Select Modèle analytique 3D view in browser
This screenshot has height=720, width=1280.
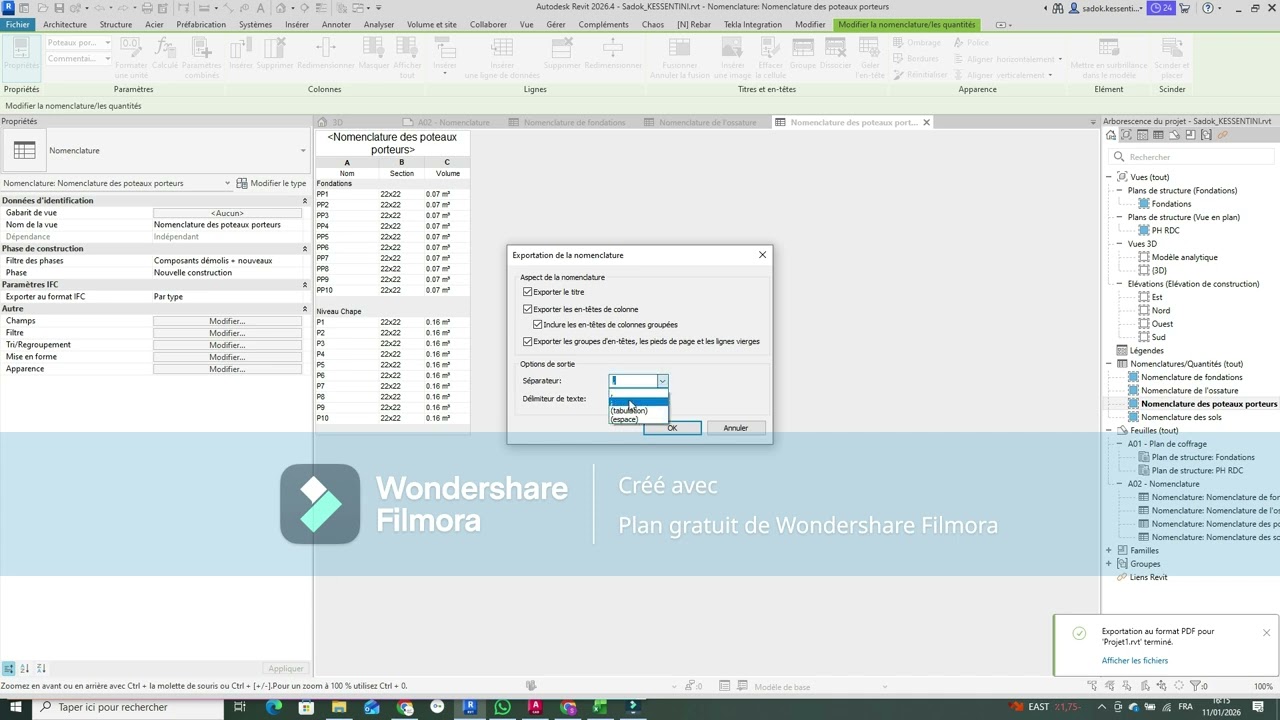click(1184, 257)
